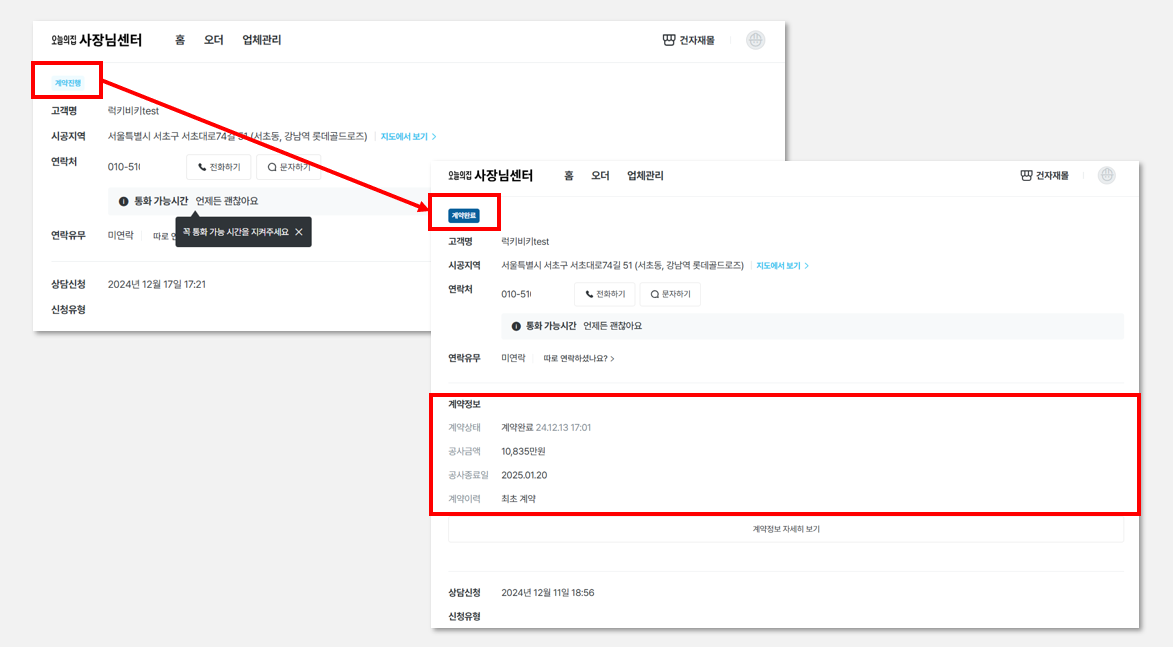Click info icon beside 통화 가능시간 in back window

[123, 201]
